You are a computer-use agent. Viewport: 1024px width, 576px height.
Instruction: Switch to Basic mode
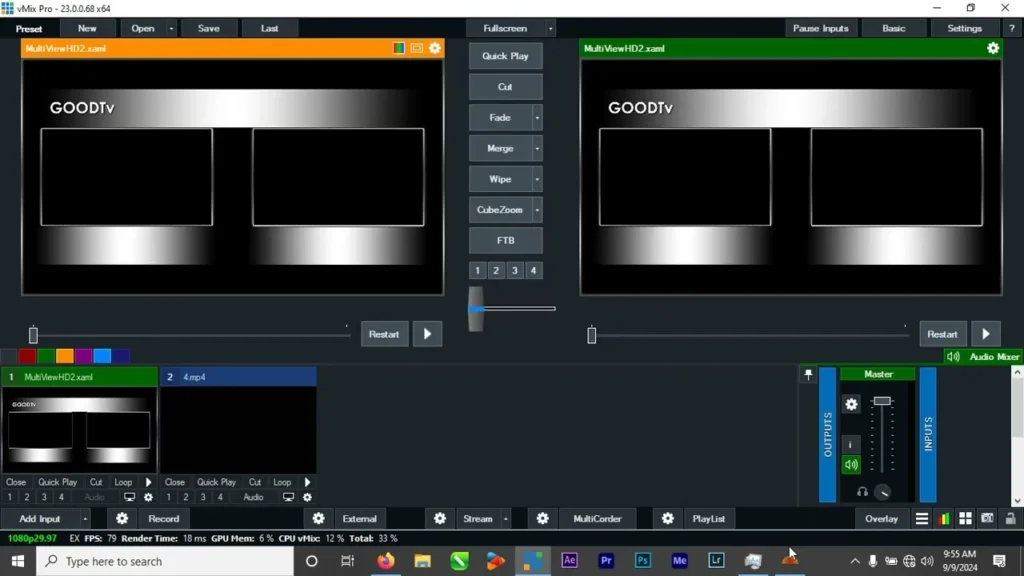click(x=893, y=28)
